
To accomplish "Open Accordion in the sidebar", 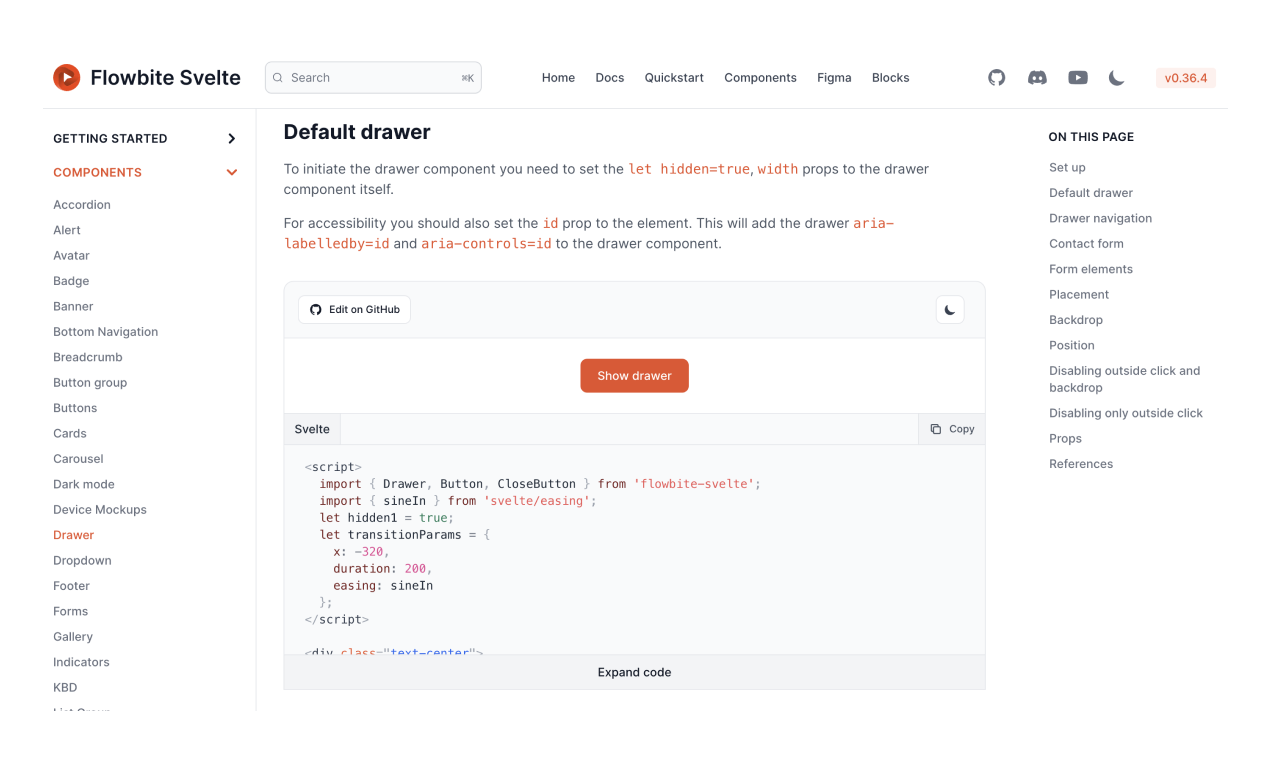I will pyautogui.click(x=82, y=205).
